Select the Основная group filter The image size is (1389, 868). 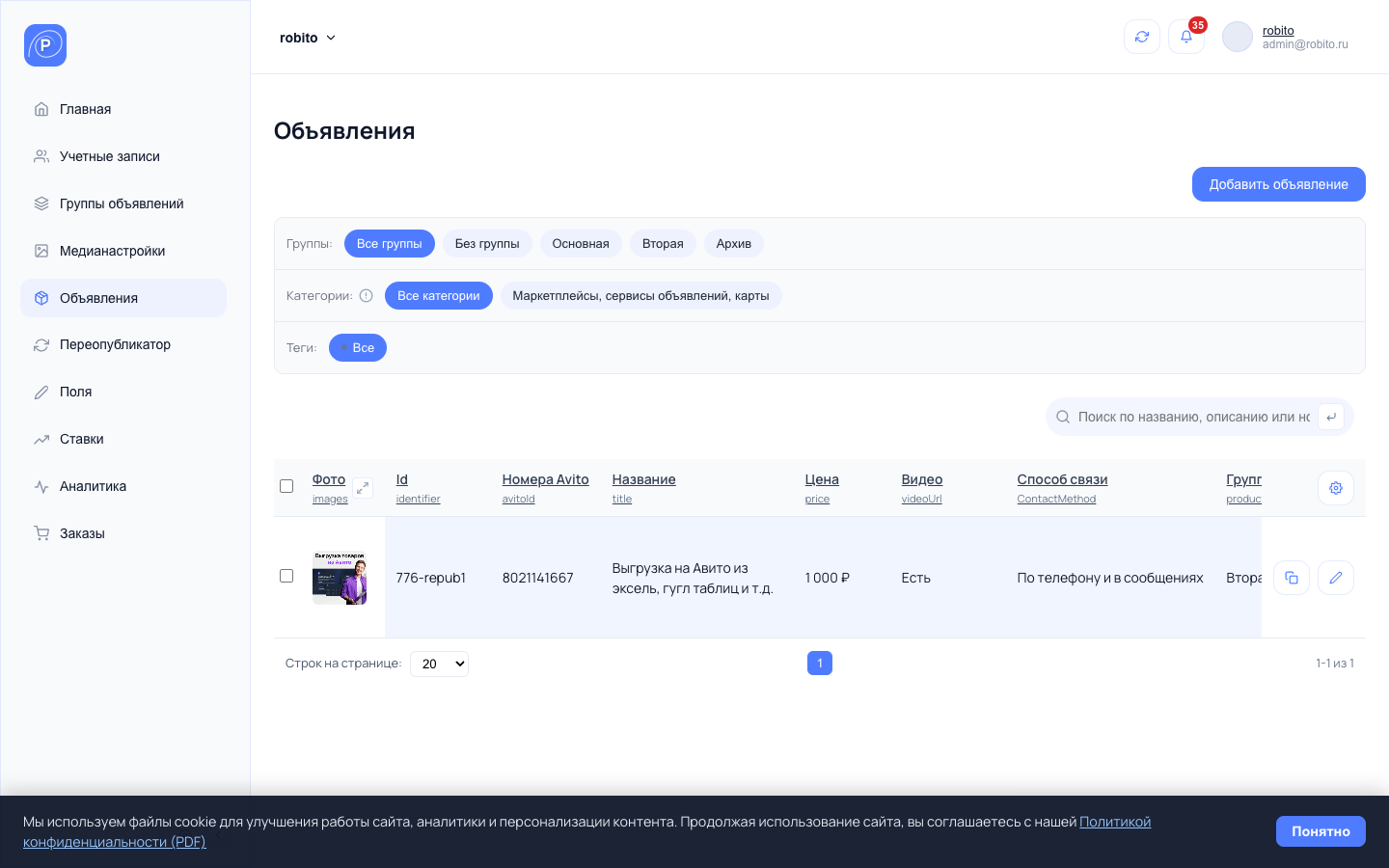click(x=581, y=244)
